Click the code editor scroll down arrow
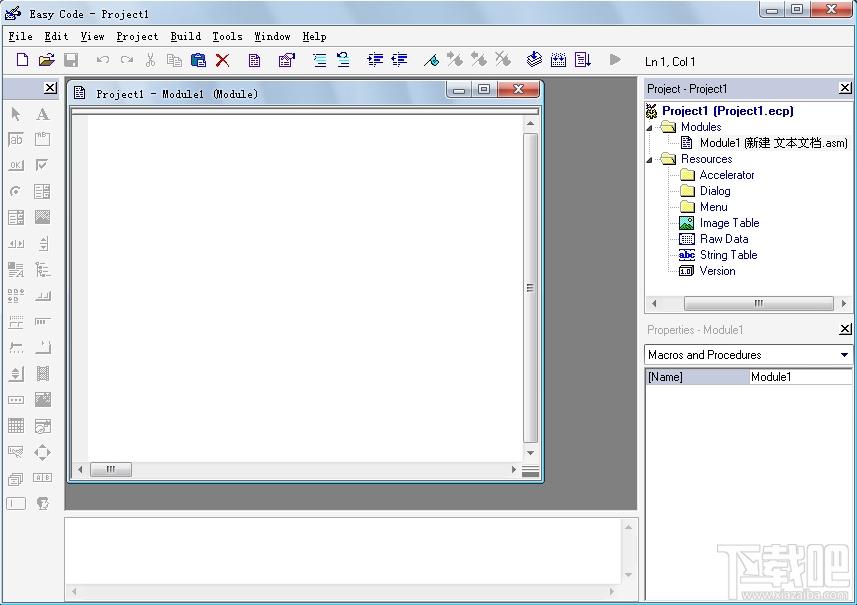857x605 pixels. tap(530, 453)
